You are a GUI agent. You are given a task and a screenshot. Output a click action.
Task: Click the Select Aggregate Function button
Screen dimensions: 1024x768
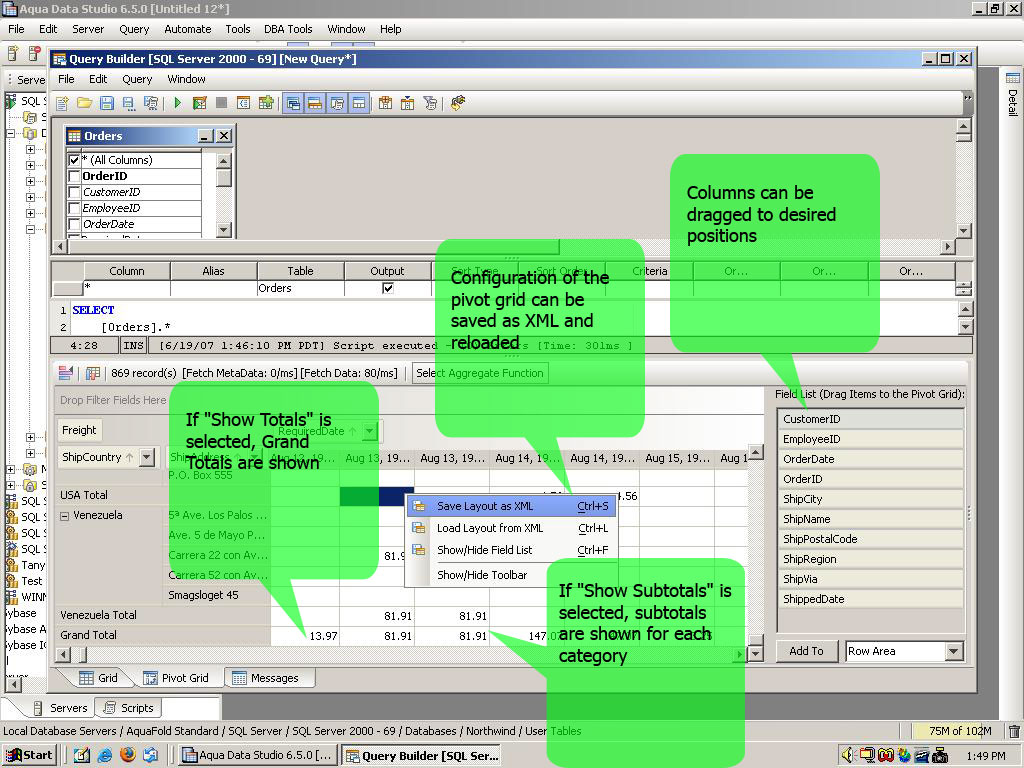[x=480, y=373]
